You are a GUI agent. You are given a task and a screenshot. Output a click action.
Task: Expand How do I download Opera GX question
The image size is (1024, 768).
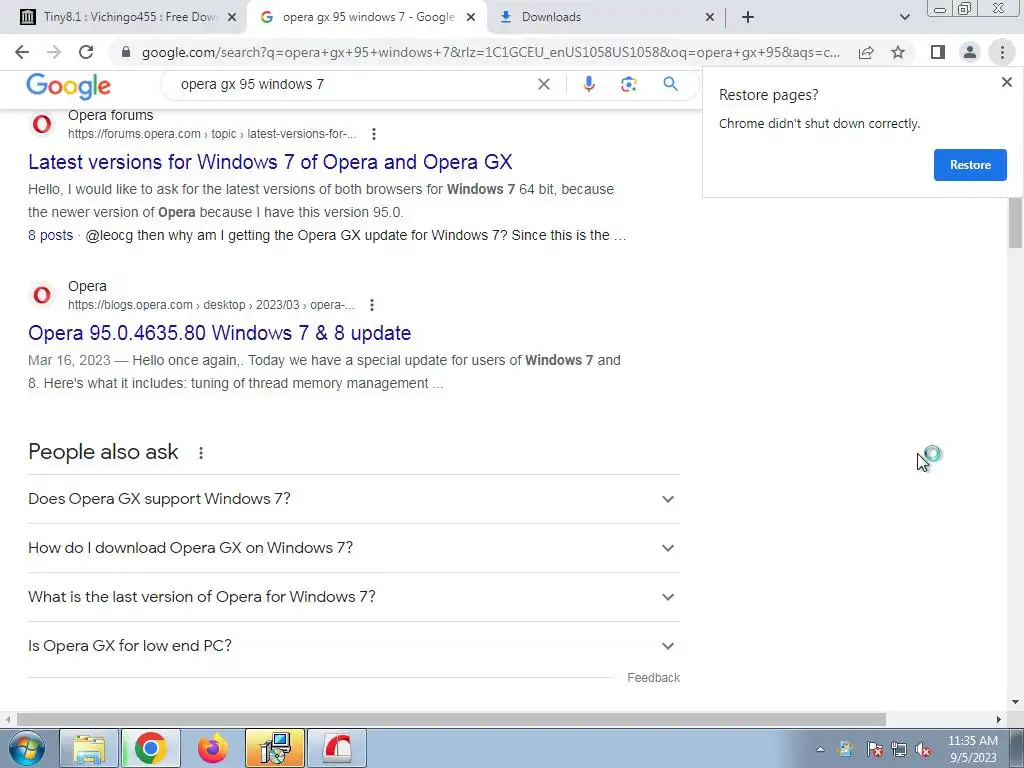354,548
